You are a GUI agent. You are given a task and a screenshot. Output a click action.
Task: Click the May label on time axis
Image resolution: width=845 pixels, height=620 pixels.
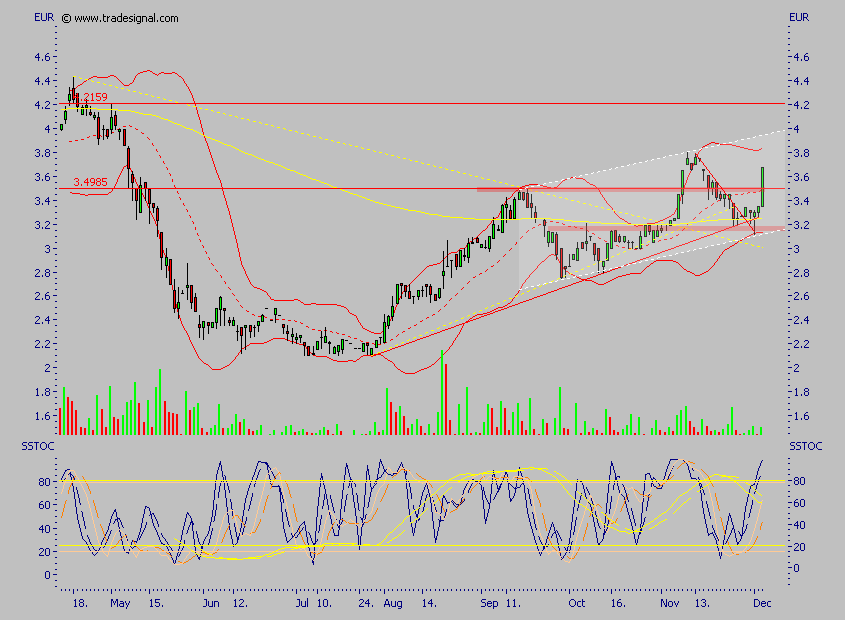click(x=120, y=605)
